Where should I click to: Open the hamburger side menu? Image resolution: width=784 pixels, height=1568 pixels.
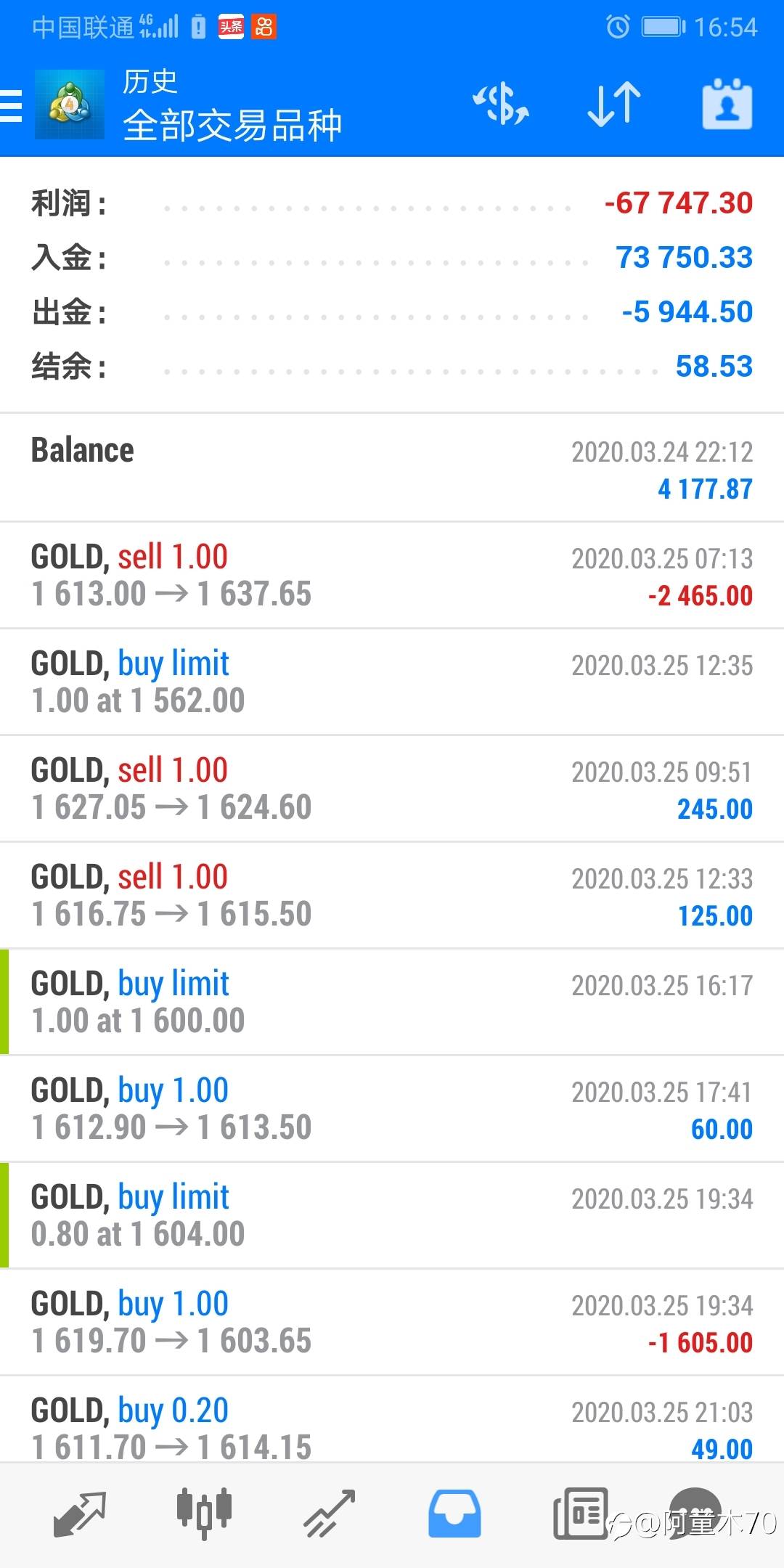click(x=12, y=105)
